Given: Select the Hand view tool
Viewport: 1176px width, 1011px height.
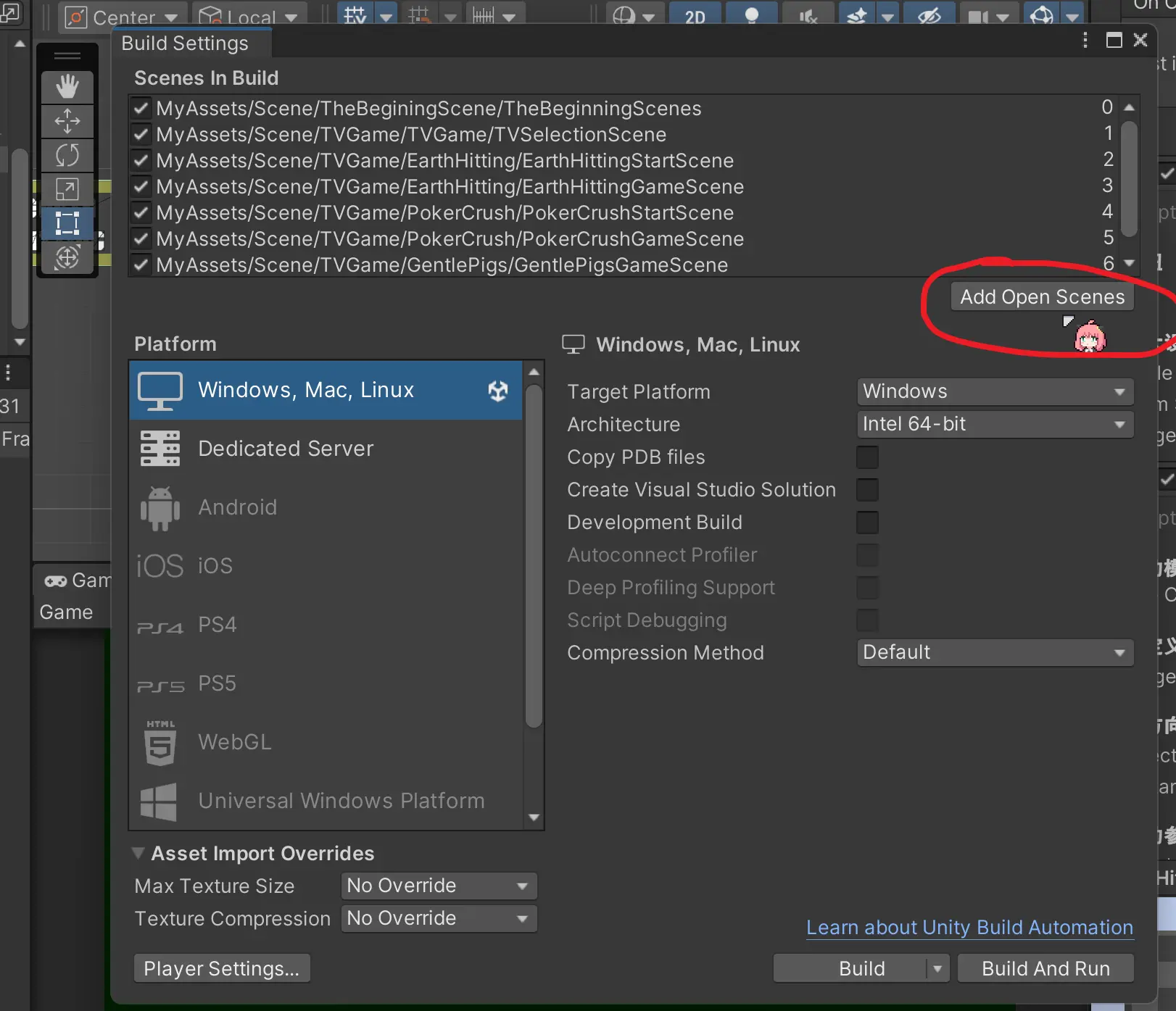Looking at the screenshot, I should click(x=67, y=87).
